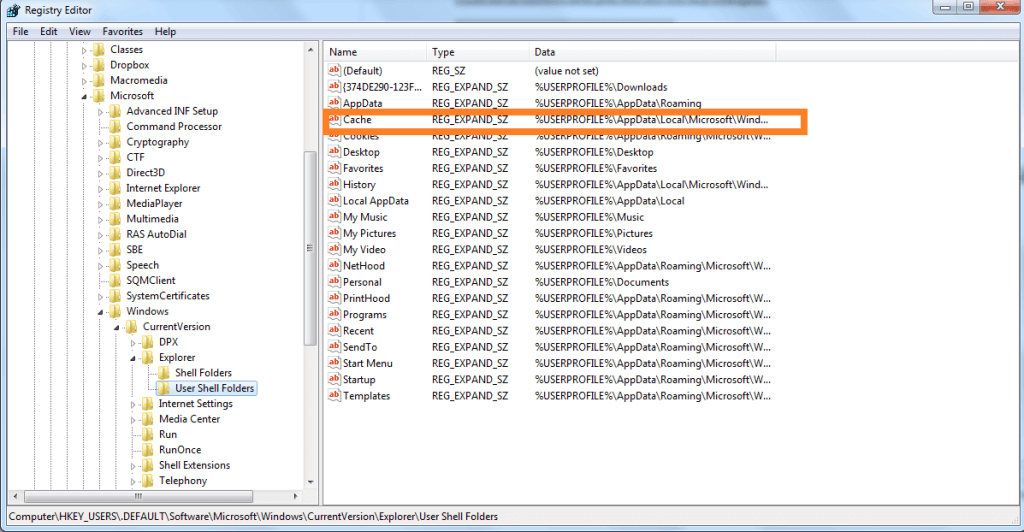Click the %USERPROFILE%\Downloads data cell
The height and width of the screenshot is (532, 1024).
coord(601,87)
